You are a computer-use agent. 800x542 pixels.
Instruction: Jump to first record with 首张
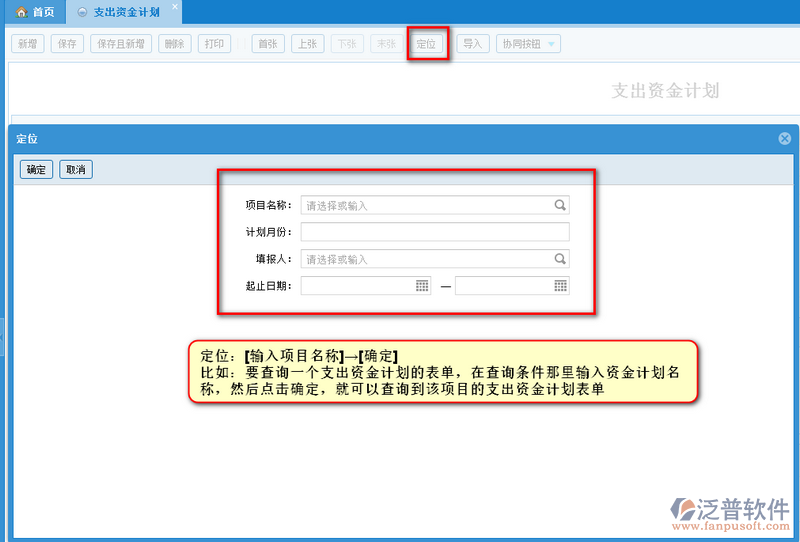tap(268, 44)
